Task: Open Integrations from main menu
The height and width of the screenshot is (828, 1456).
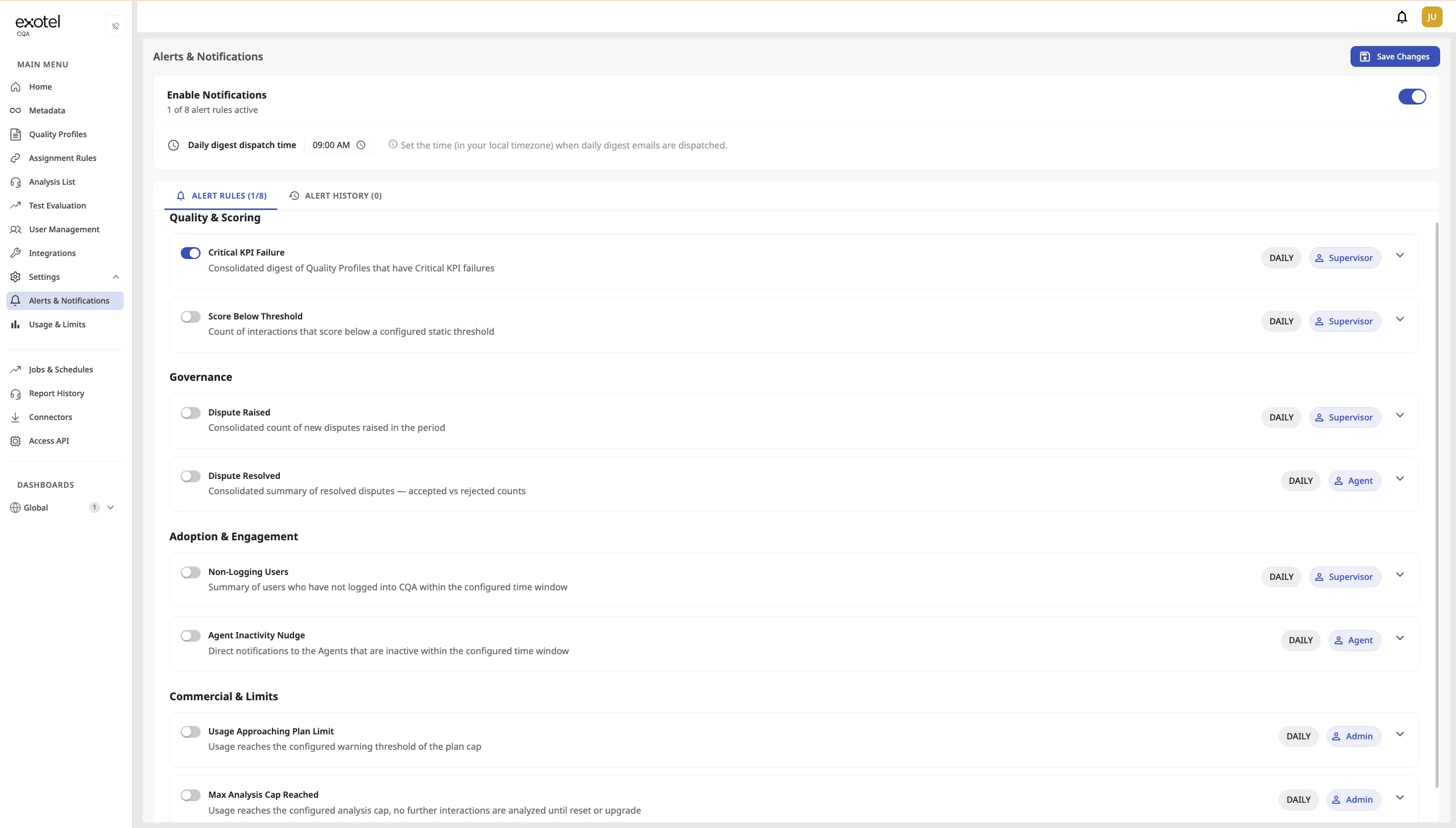Action: pyautogui.click(x=65, y=253)
